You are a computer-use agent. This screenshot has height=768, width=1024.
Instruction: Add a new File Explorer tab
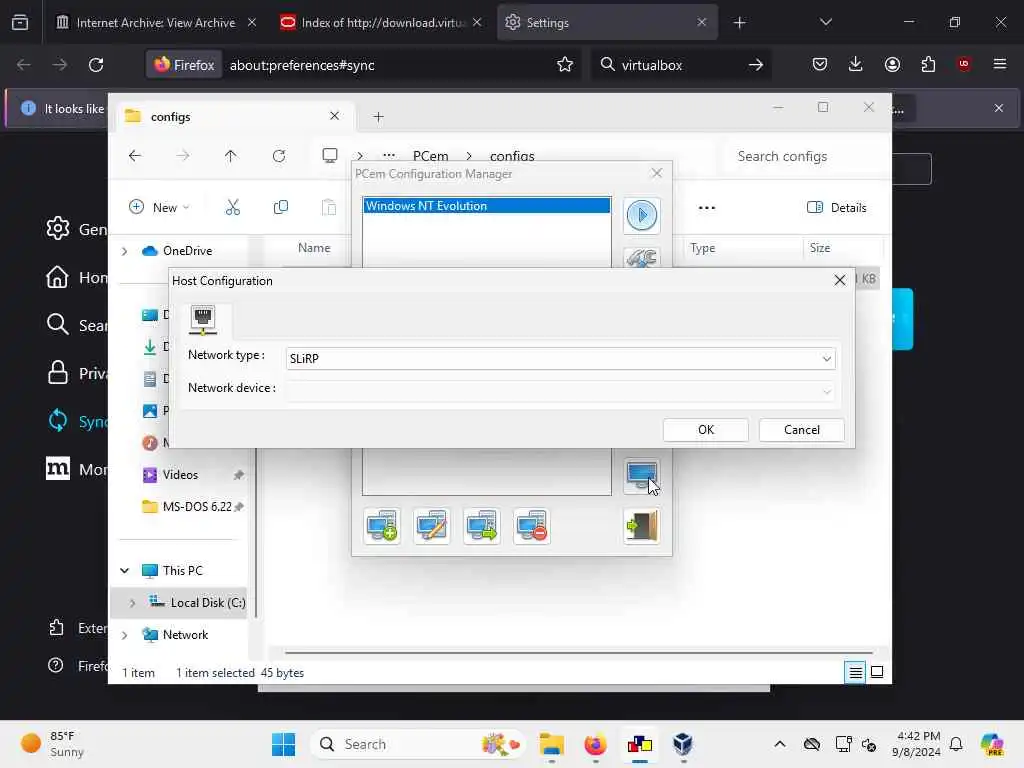[x=378, y=117]
